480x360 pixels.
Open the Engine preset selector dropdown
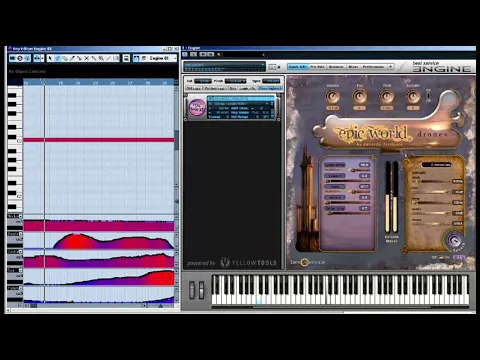point(224,65)
